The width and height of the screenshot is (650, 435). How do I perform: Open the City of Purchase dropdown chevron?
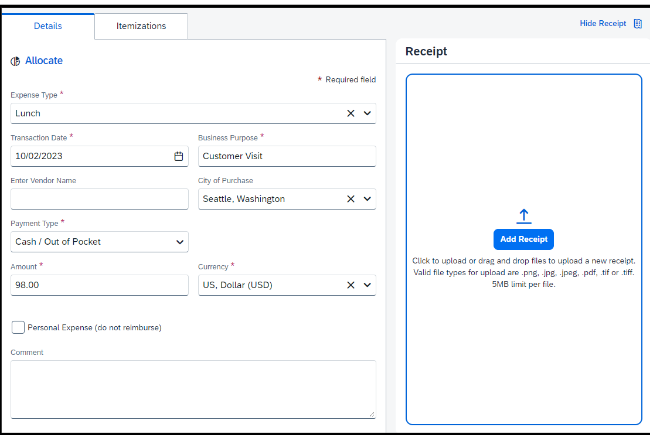click(367, 199)
